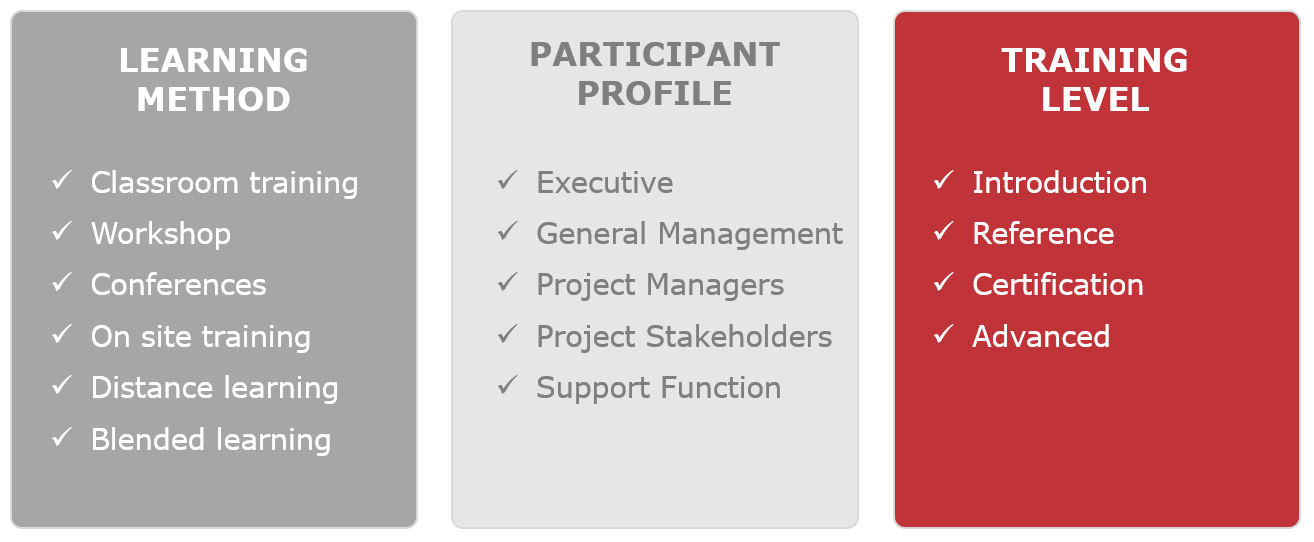
Task: Click the On site training text
Action: pyautogui.click(x=201, y=337)
